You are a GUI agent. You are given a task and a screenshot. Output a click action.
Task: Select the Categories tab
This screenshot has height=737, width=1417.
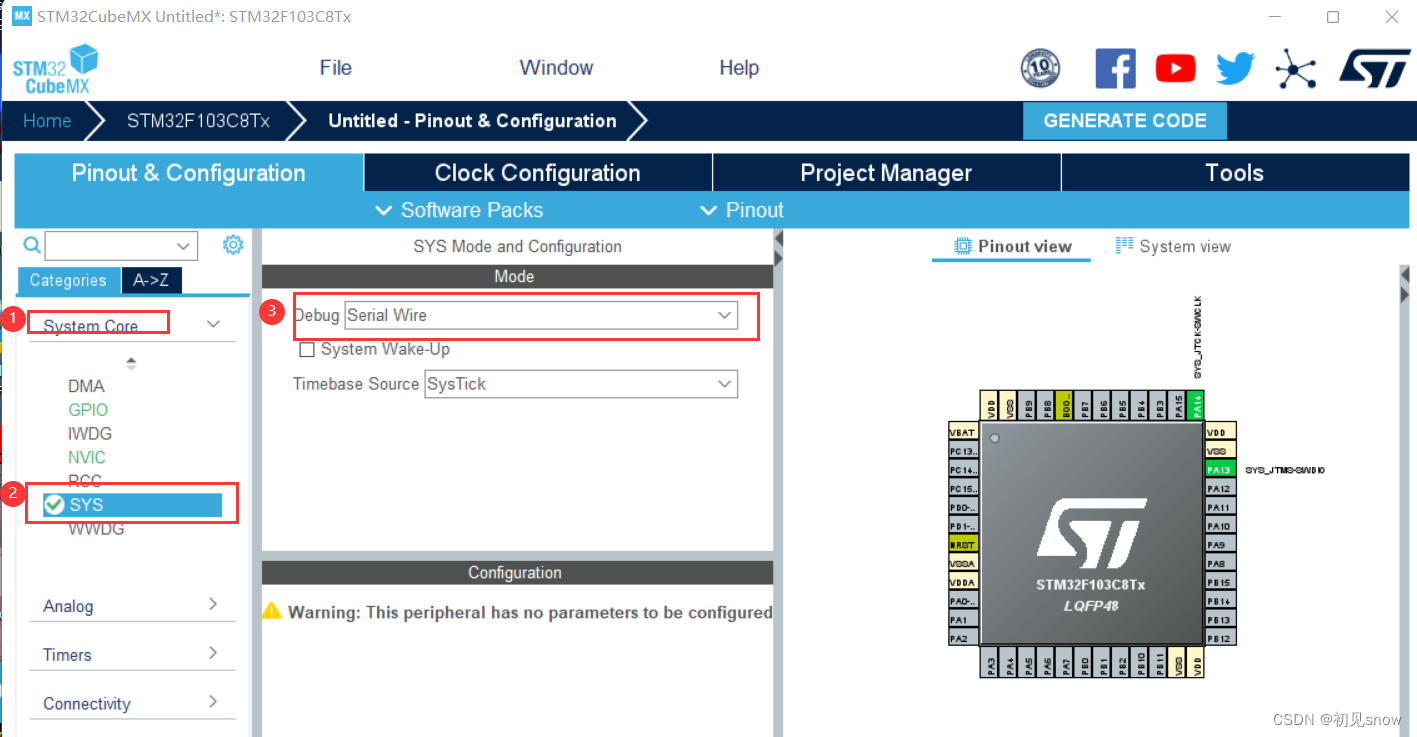(x=68, y=281)
